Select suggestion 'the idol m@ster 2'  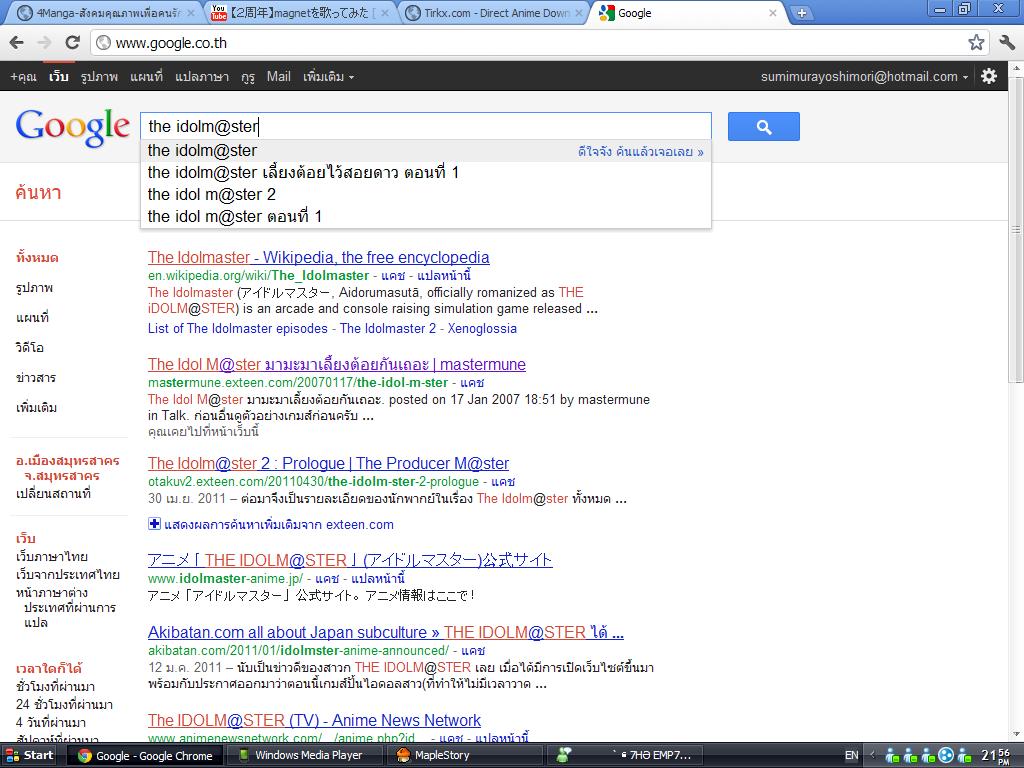pos(426,195)
